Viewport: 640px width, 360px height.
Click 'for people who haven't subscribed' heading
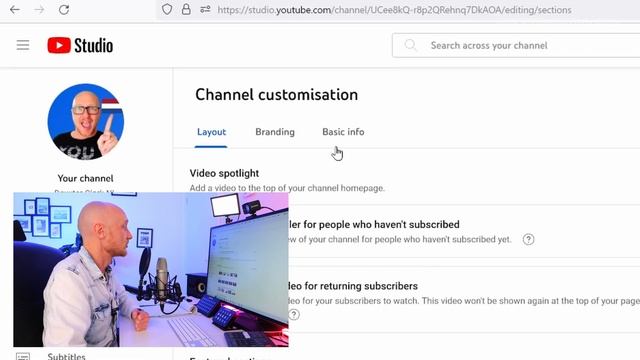click(x=381, y=224)
